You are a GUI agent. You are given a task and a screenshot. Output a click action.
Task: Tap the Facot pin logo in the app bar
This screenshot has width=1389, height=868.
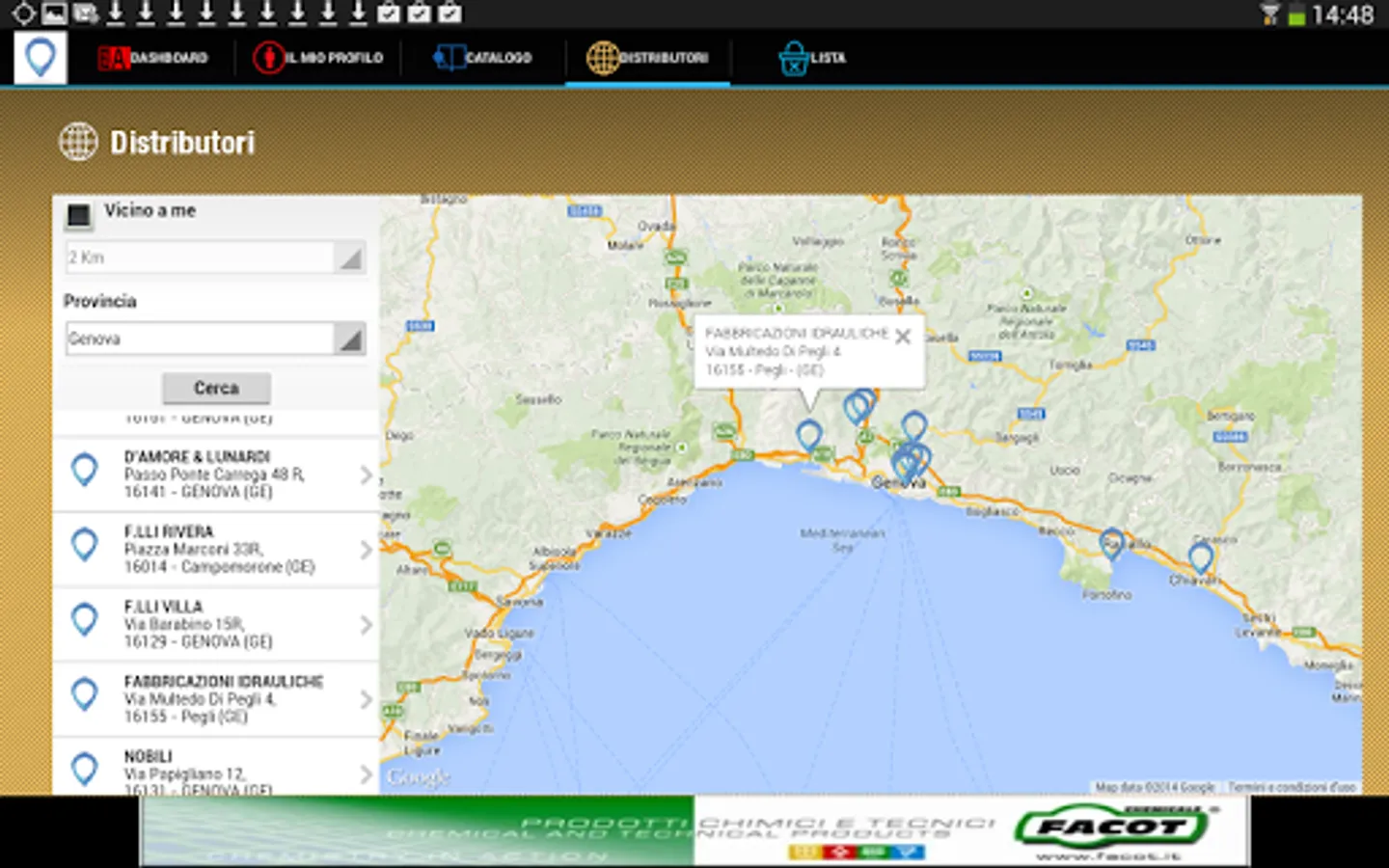coord(41,58)
